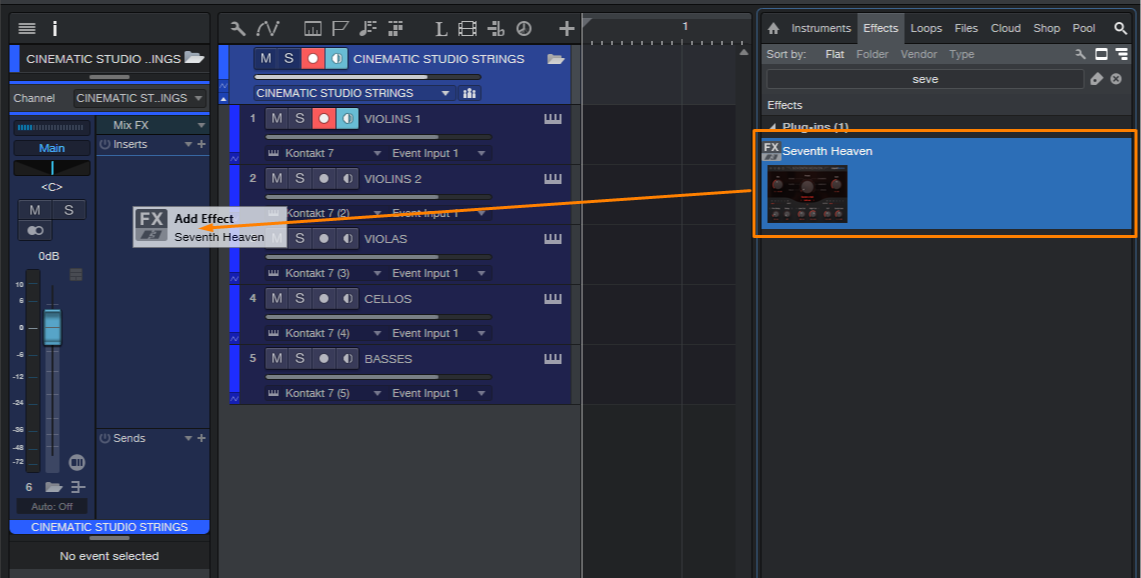
Task: Open instrument keyboard icon on VIOLAS
Action: (553, 239)
